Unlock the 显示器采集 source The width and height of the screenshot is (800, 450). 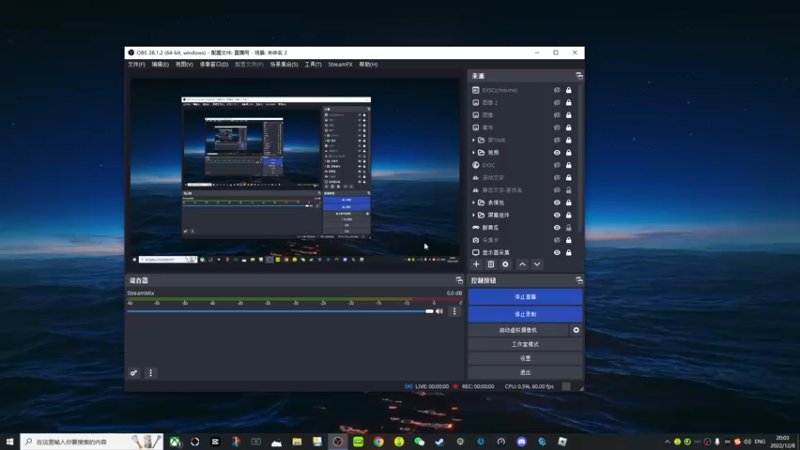[x=568, y=253]
